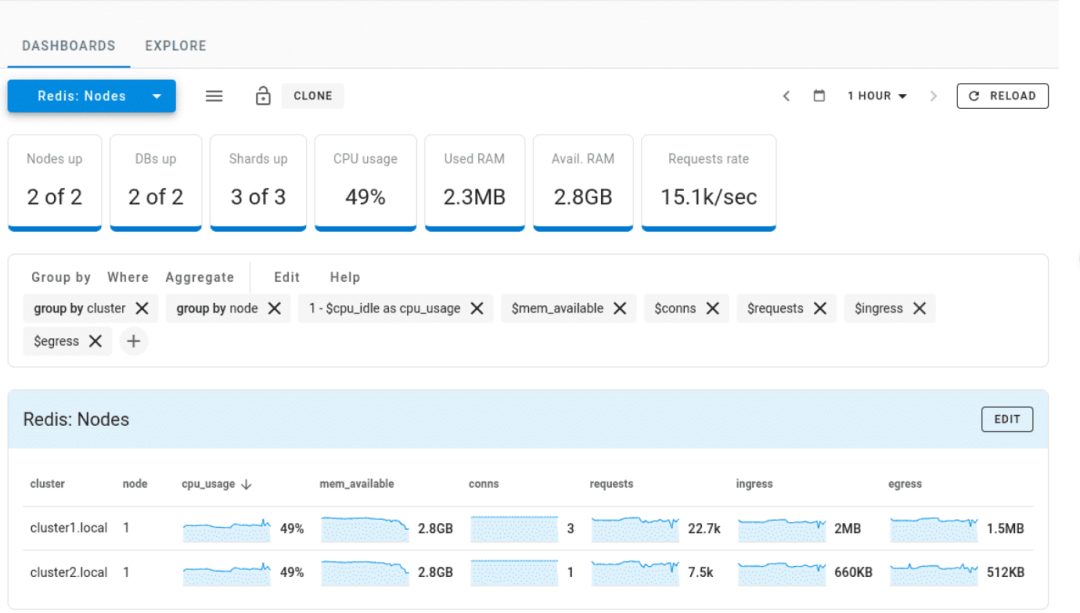The image size is (1080, 613).
Task: Remove the group by cluster chip
Action: pos(142,309)
